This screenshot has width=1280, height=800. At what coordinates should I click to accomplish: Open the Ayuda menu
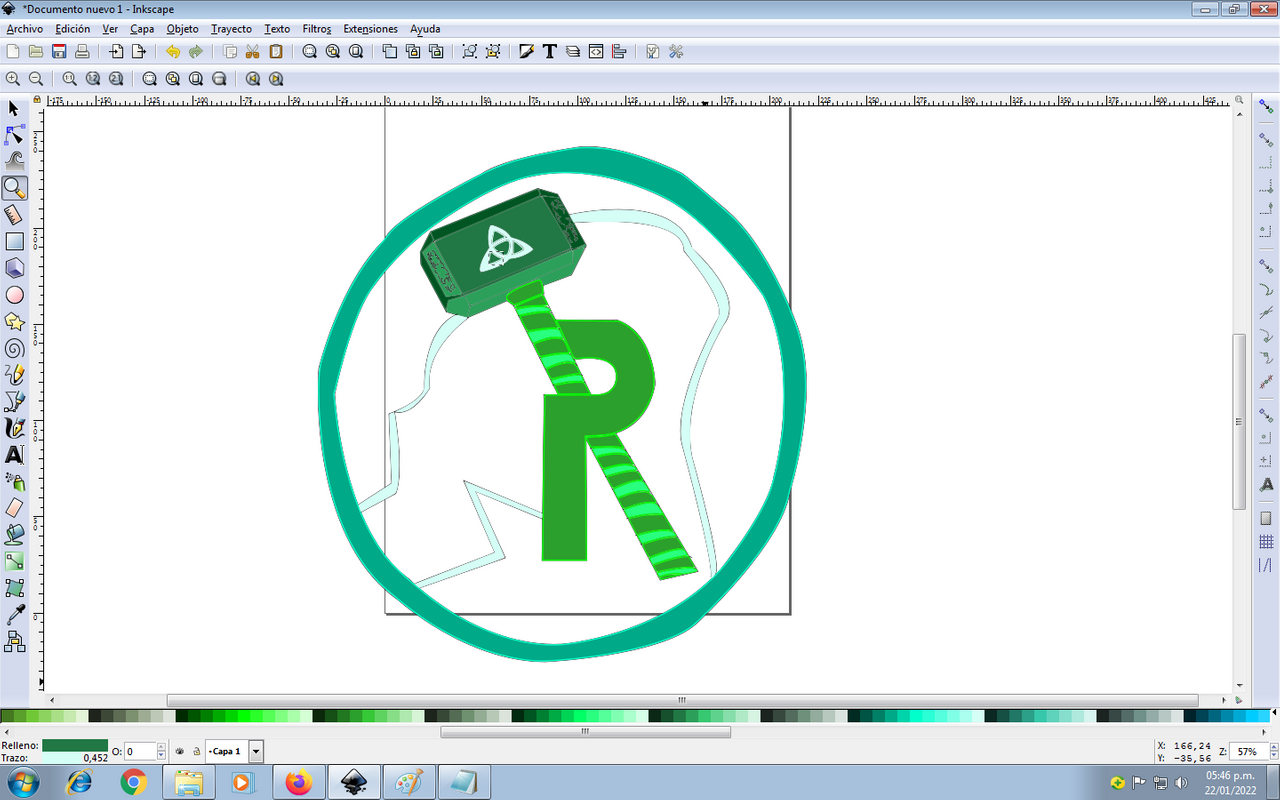(425, 29)
